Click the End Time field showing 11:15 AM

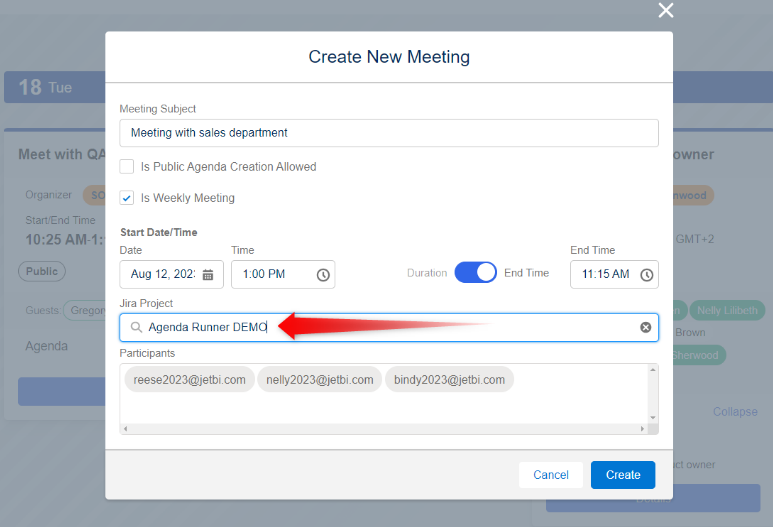point(614,274)
